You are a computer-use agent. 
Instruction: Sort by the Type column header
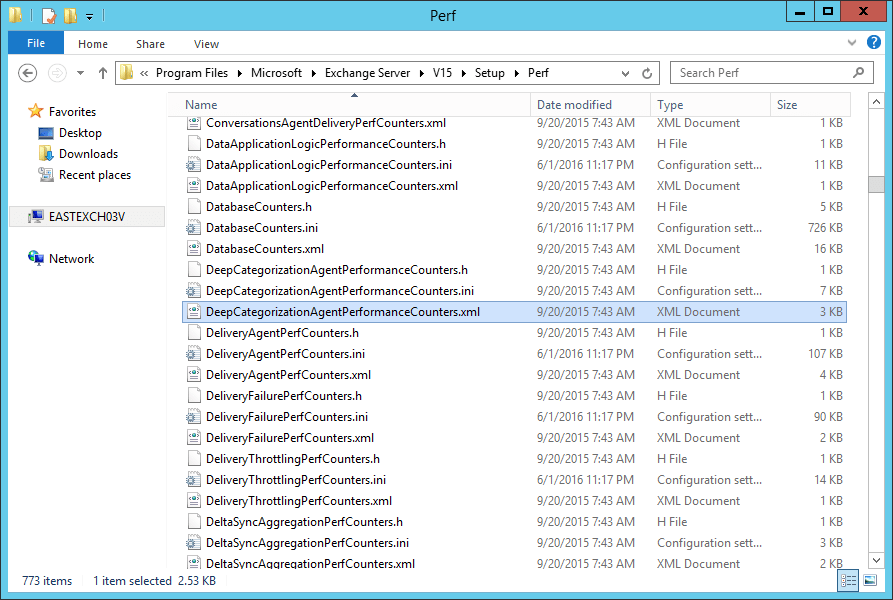point(710,105)
